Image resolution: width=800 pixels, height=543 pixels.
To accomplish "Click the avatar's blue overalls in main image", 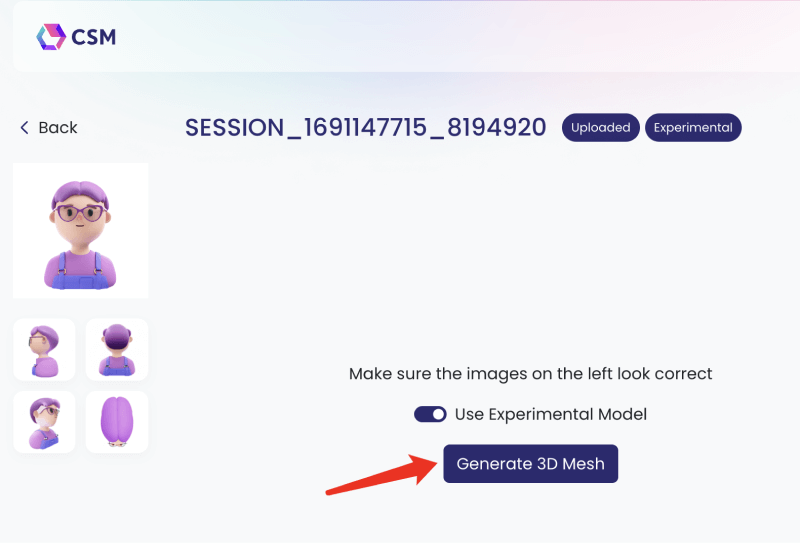I will coord(80,270).
